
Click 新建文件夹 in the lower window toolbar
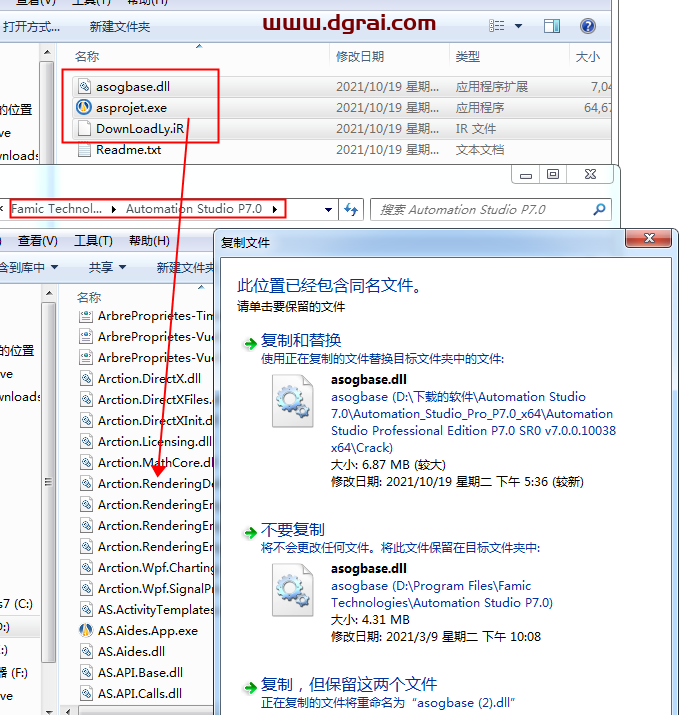point(185,268)
